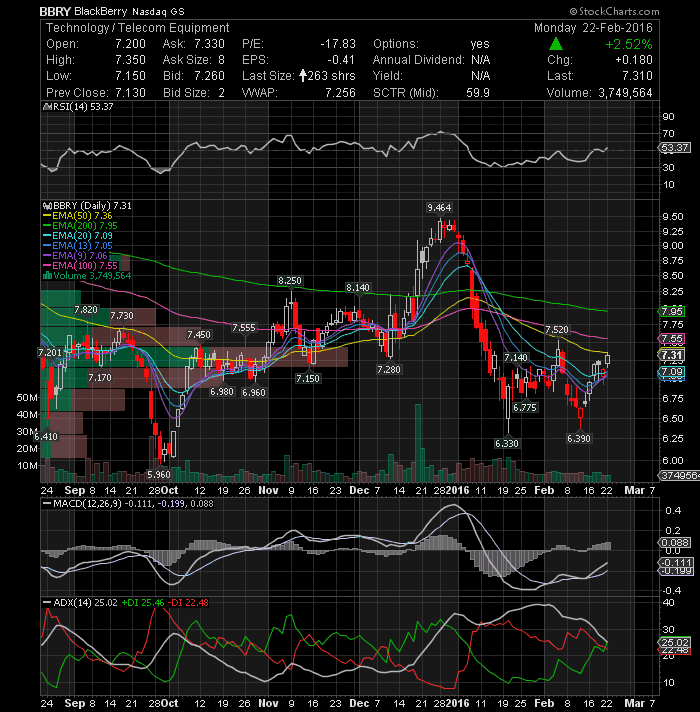Click the 7.820 price annotation
The image size is (700, 712).
point(86,310)
